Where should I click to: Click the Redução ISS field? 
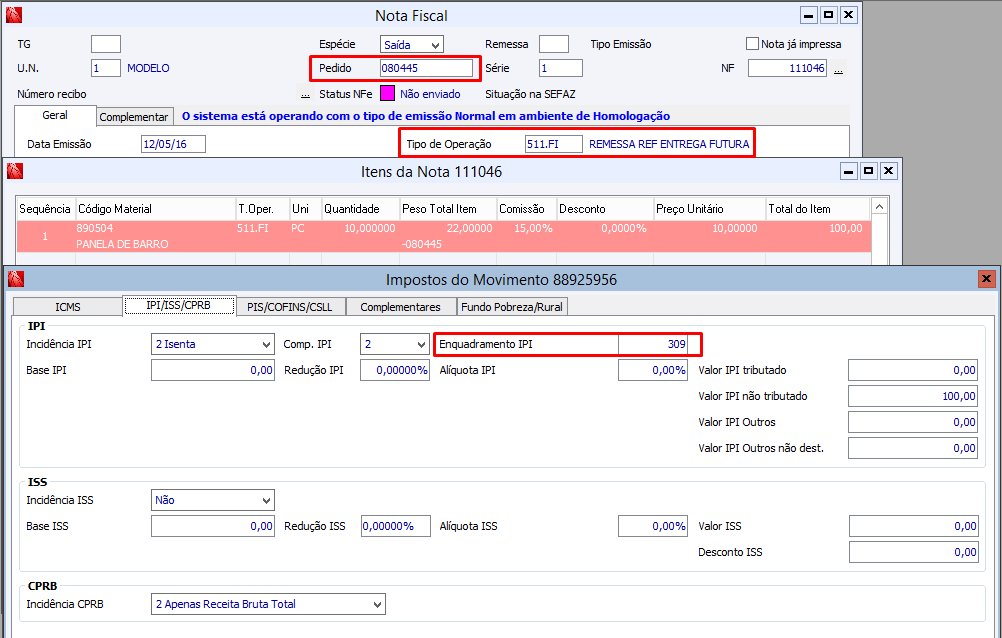[396, 526]
